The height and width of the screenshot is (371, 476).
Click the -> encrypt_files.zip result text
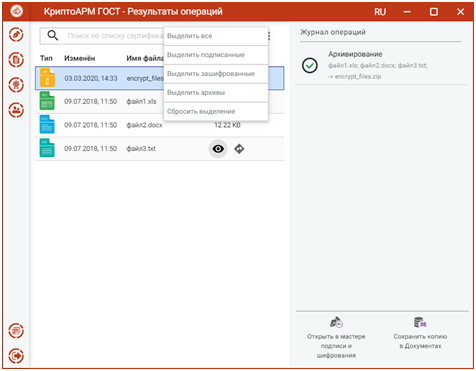click(x=354, y=76)
